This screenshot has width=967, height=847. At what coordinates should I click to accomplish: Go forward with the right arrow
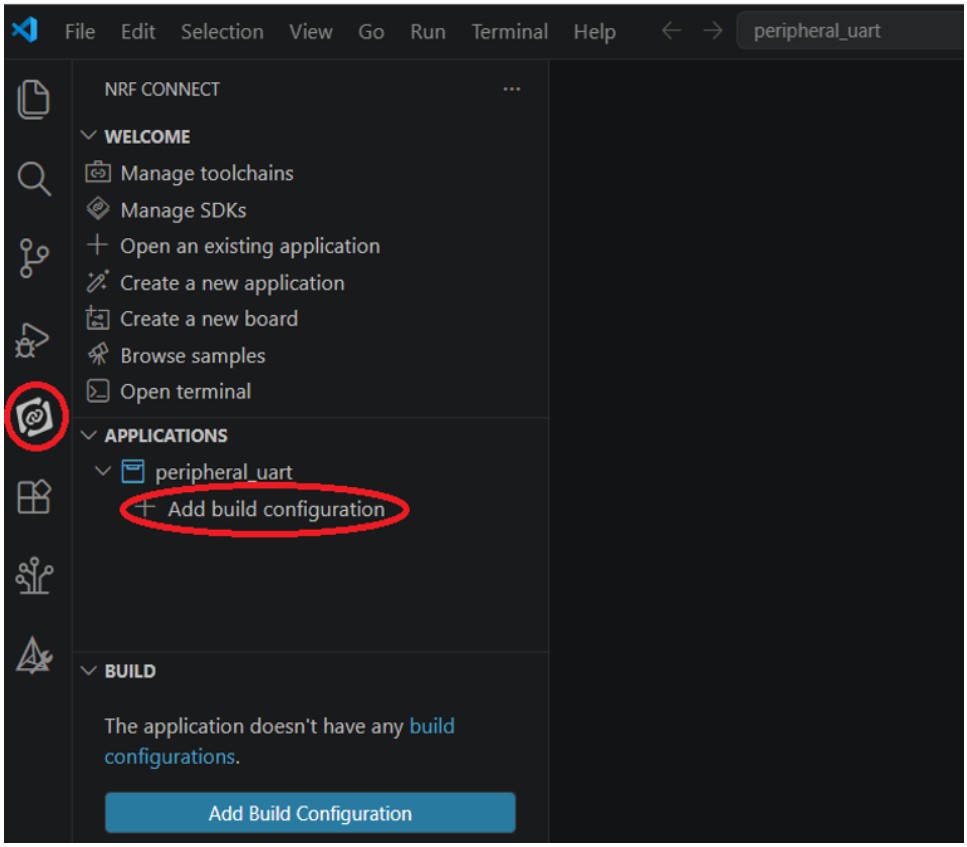[x=712, y=30]
